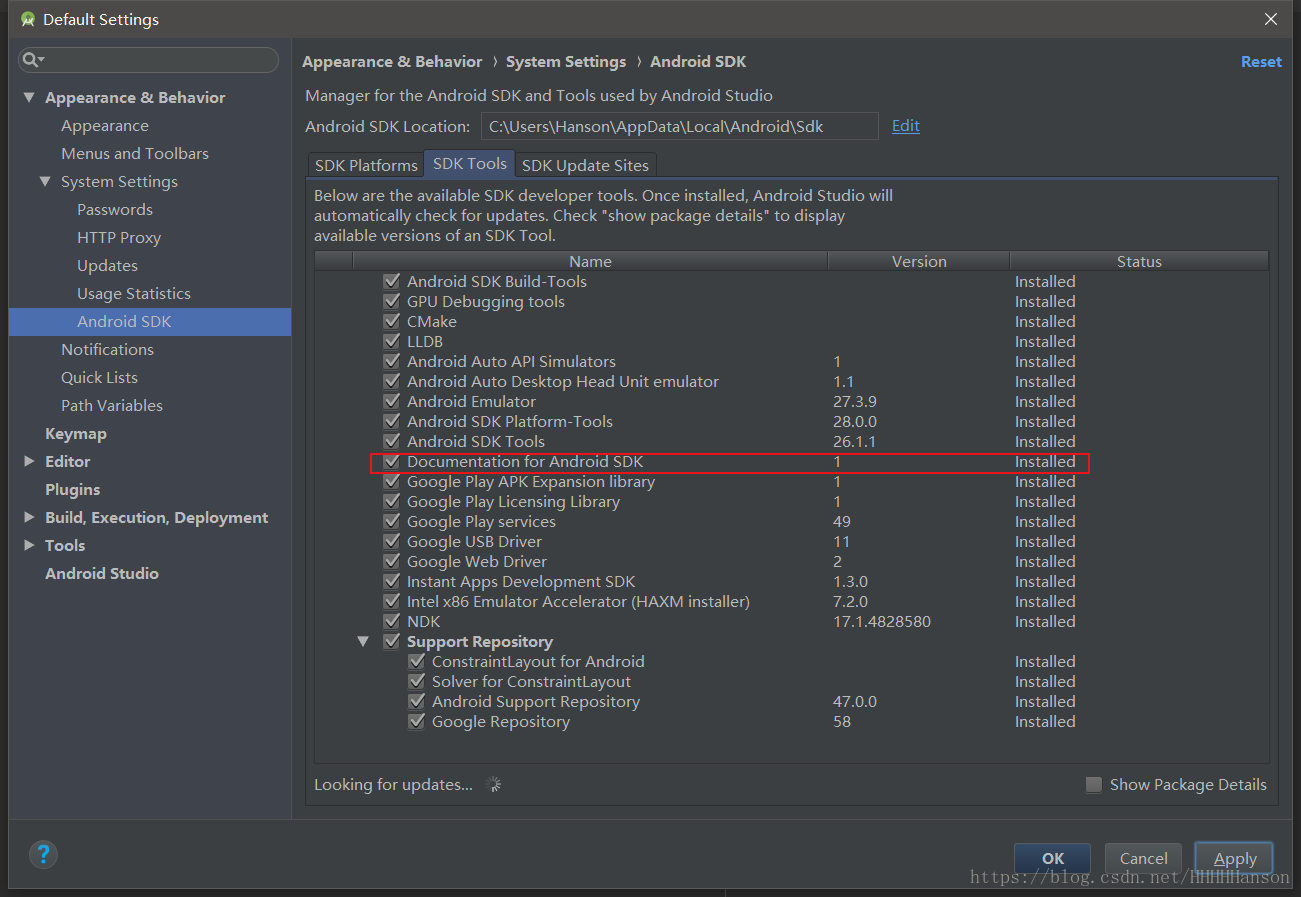Toggle Support Repository checkbox
Image resolution: width=1301 pixels, height=897 pixels.
coord(392,641)
